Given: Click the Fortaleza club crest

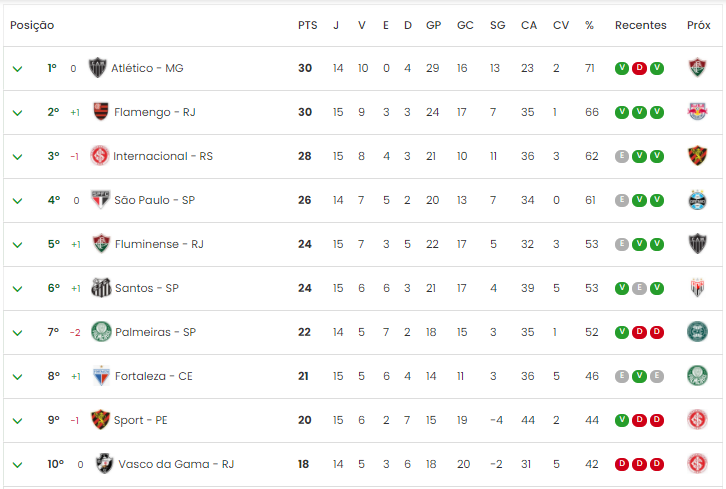Looking at the screenshot, I should point(101,376).
